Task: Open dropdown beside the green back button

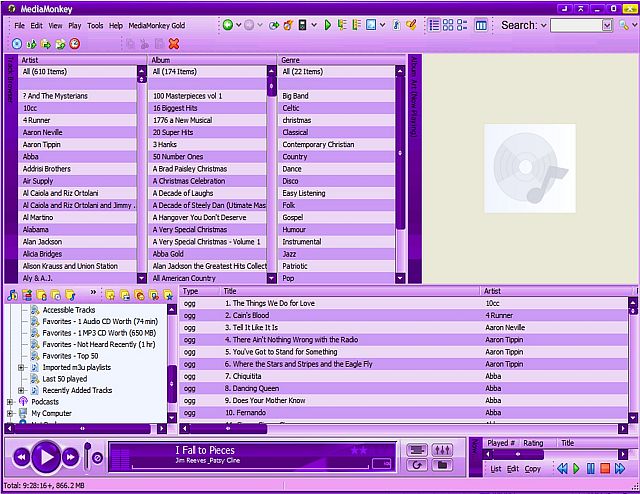Action: click(x=238, y=25)
